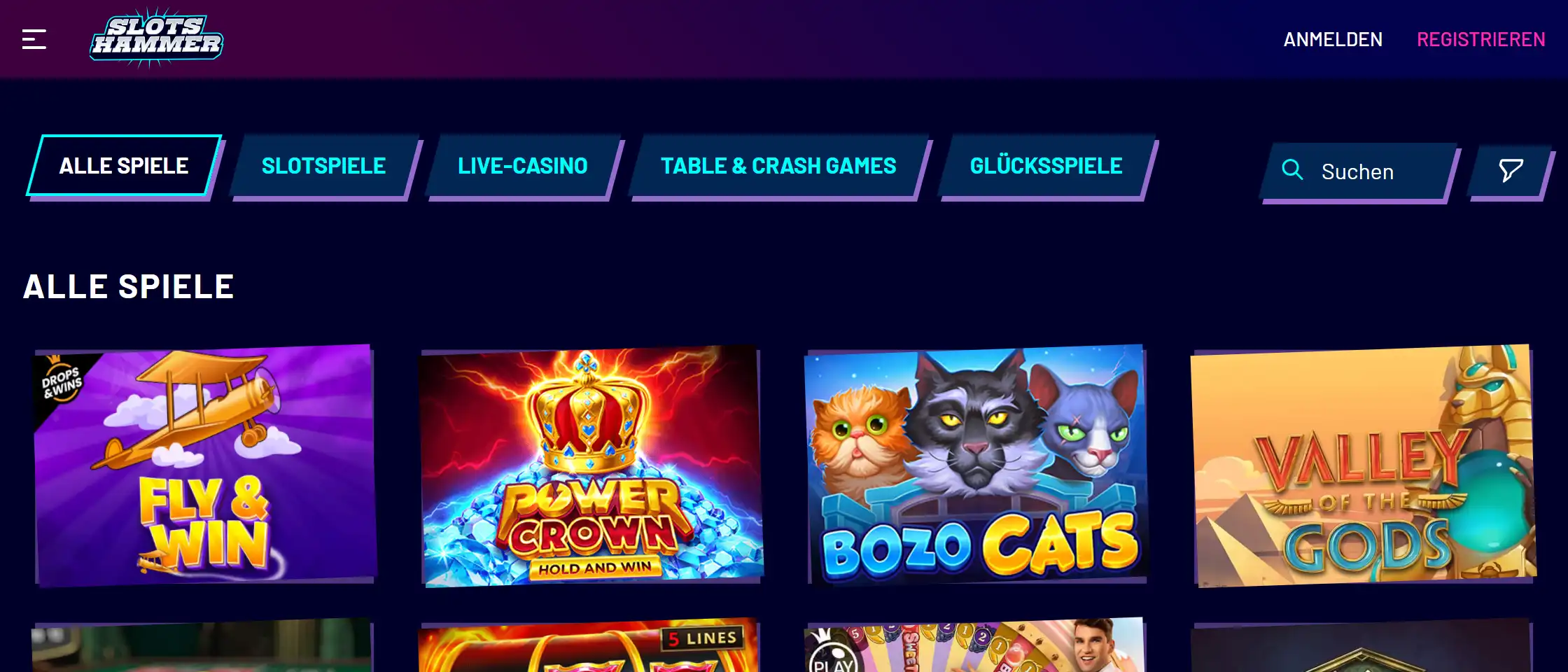The width and height of the screenshot is (1568, 672).
Task: Open the partially visible green table game
Action: 202,645
